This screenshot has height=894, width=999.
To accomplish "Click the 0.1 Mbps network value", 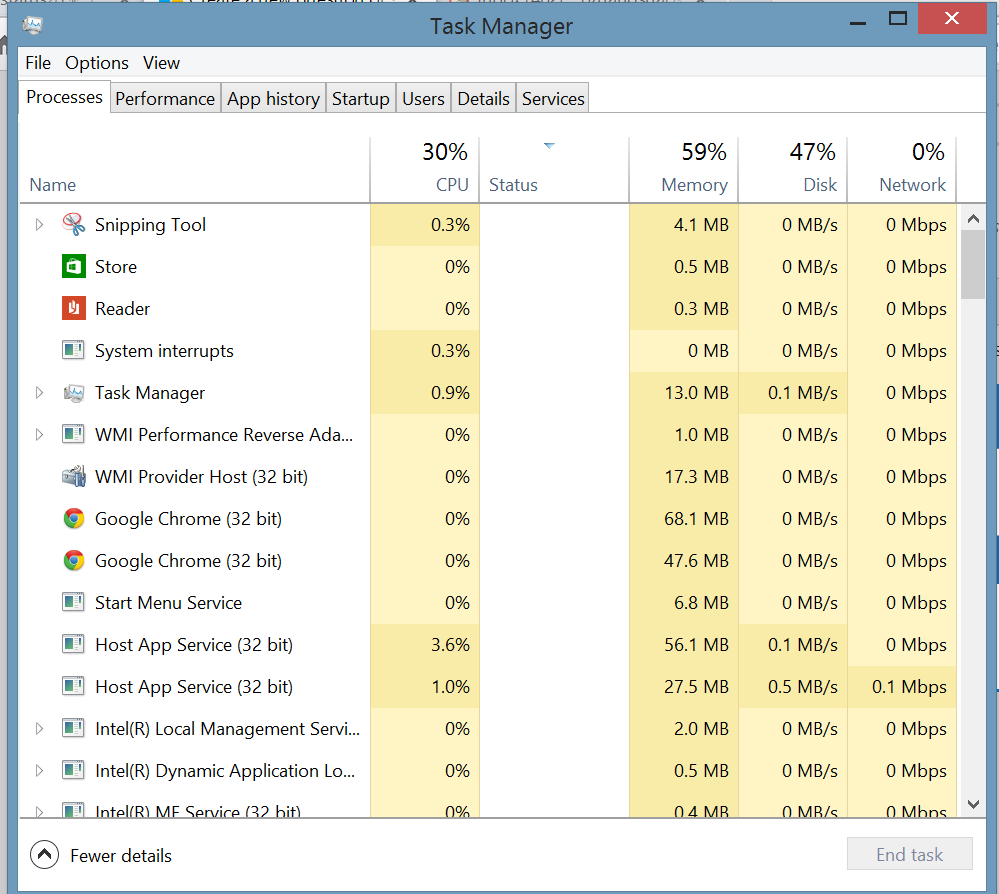I will [909, 687].
